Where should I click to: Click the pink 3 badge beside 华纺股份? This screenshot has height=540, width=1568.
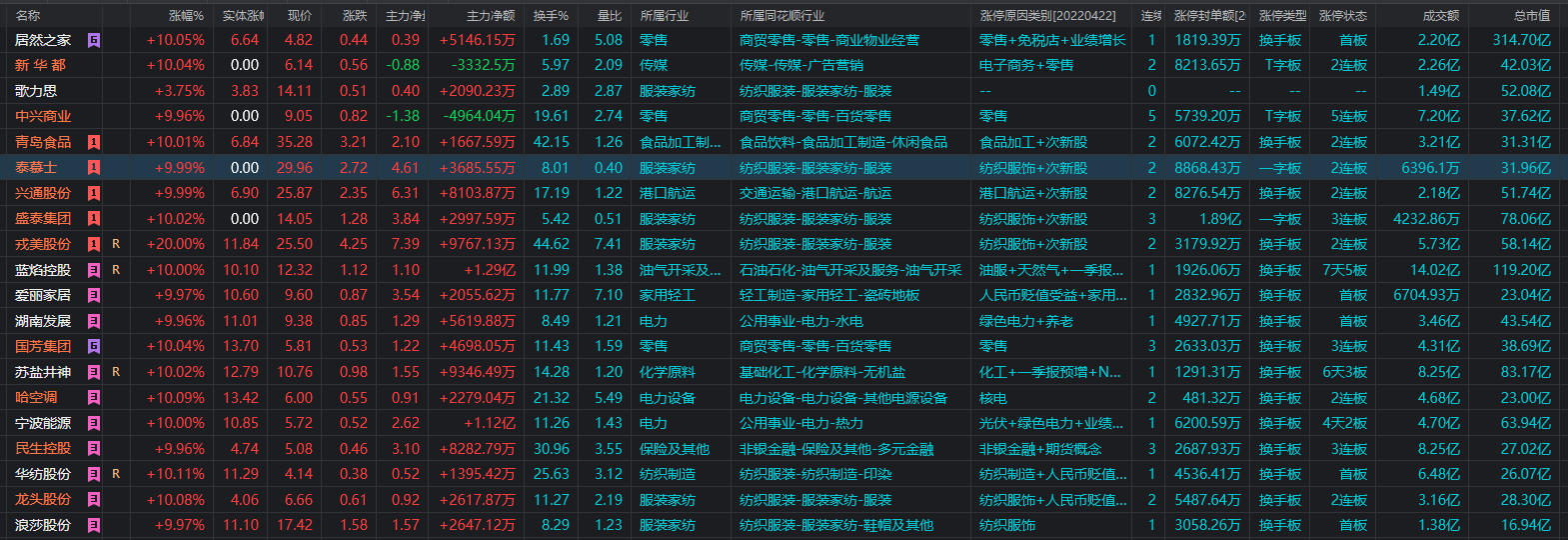click(x=94, y=474)
